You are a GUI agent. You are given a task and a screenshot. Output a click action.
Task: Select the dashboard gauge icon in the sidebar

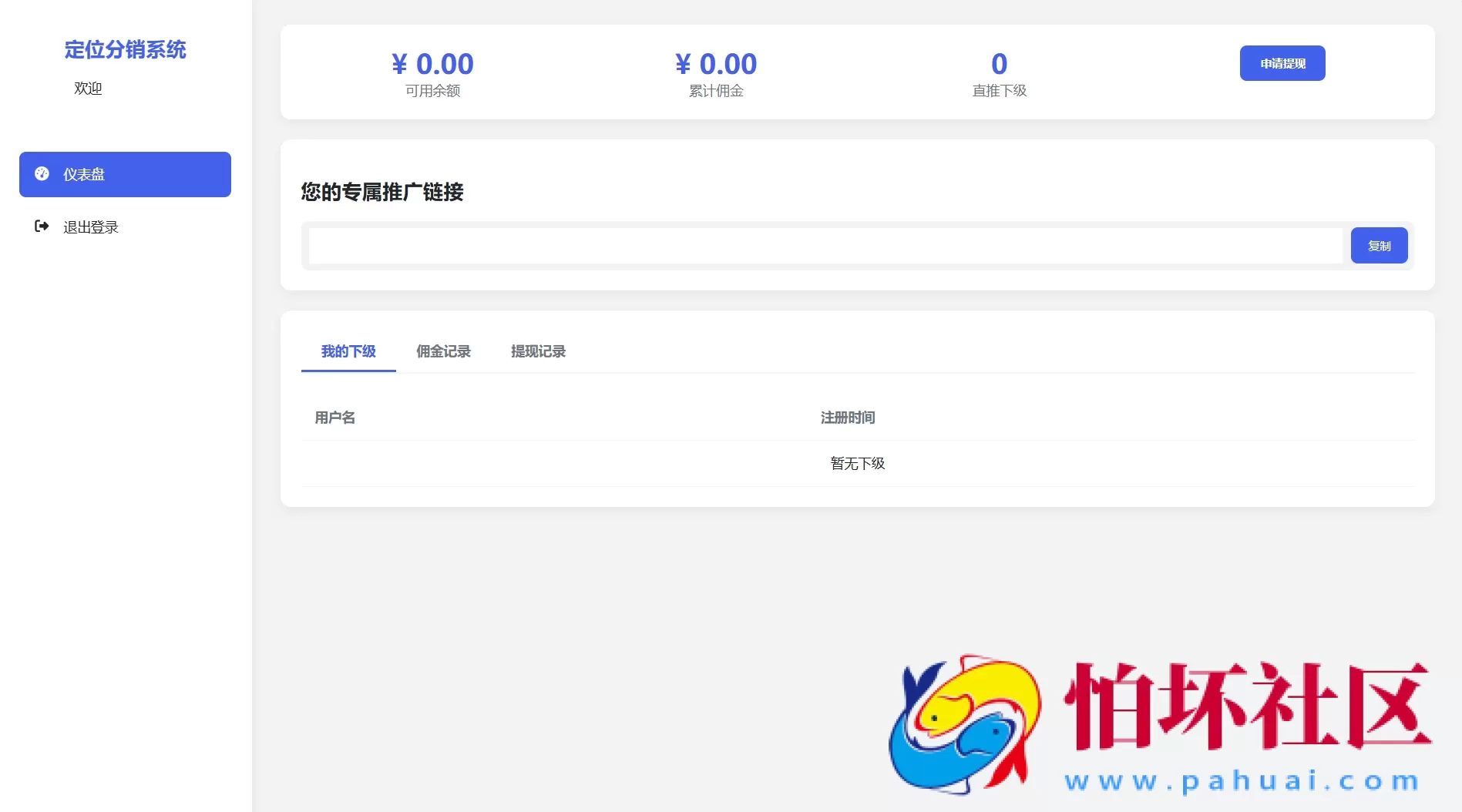43,174
